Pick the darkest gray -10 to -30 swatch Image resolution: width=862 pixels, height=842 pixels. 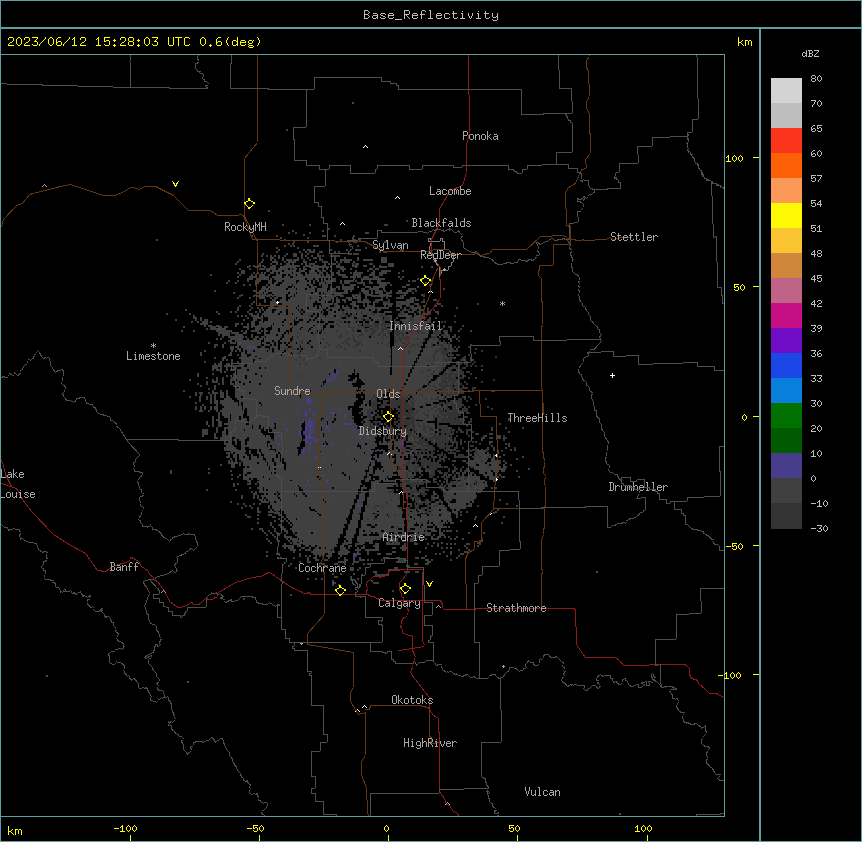[x=786, y=516]
